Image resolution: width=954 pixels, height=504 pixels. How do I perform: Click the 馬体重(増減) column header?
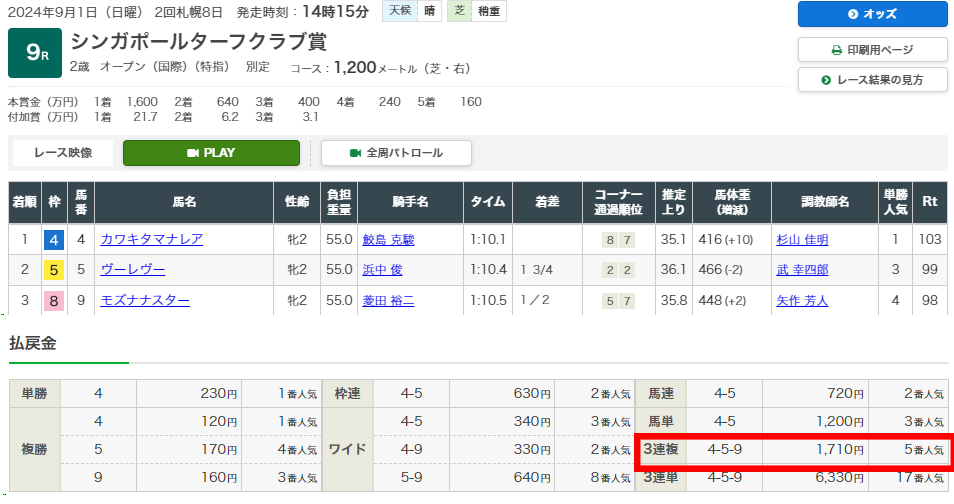point(732,202)
